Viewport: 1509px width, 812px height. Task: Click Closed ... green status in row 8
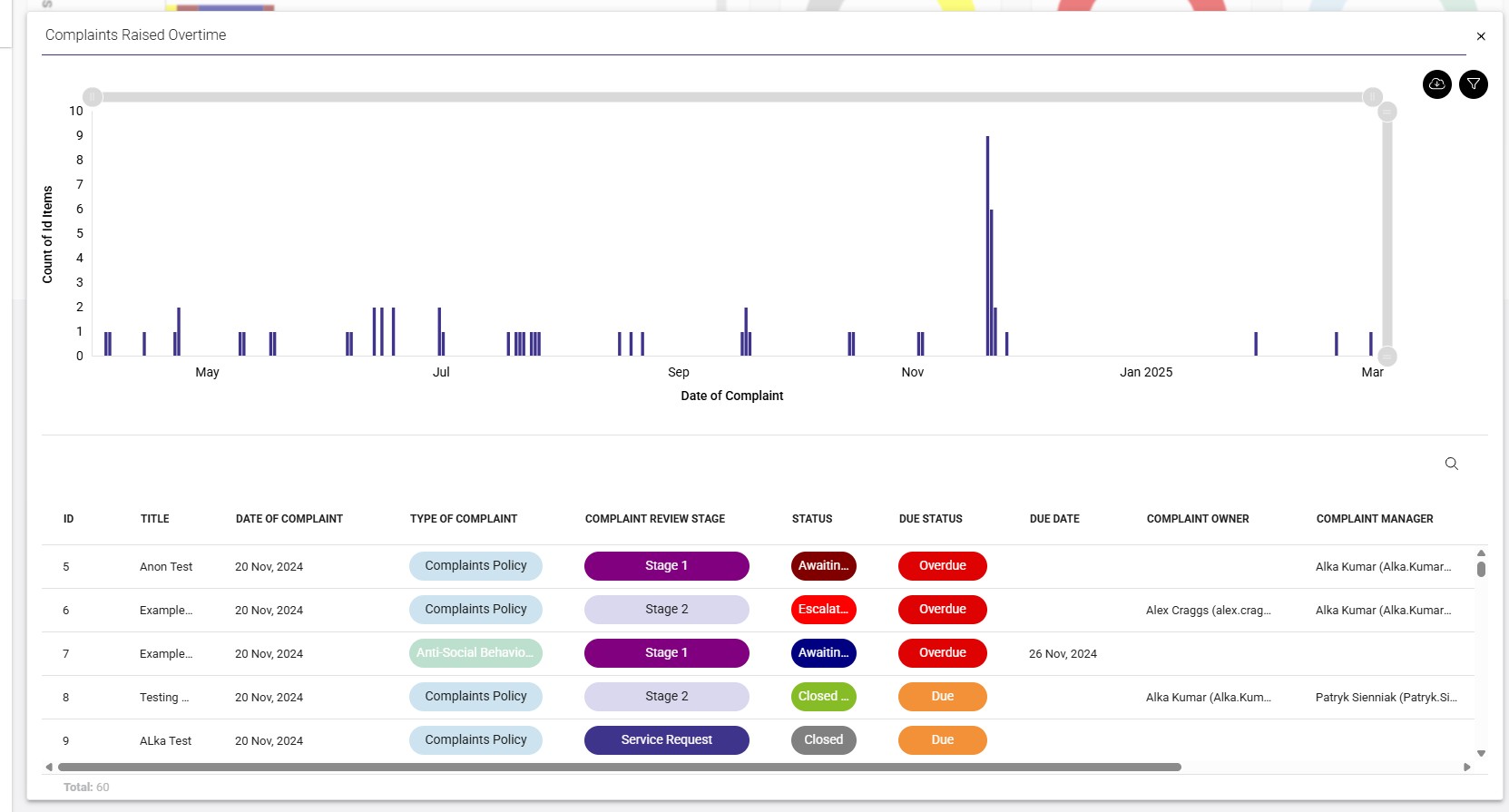coord(824,697)
